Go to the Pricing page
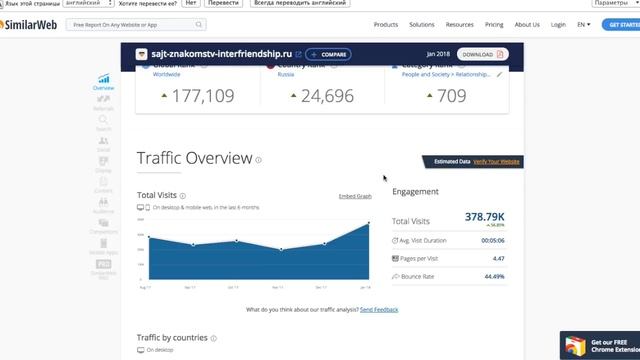This screenshot has height=360, width=640. pos(494,24)
